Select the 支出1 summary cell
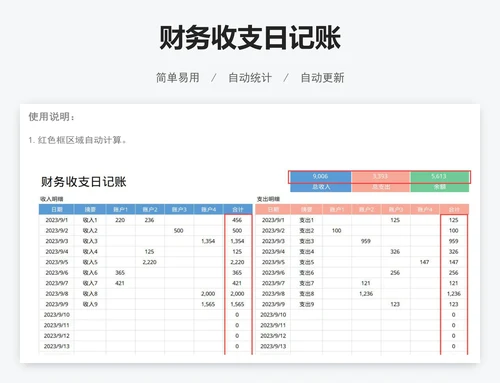 pos(306,220)
